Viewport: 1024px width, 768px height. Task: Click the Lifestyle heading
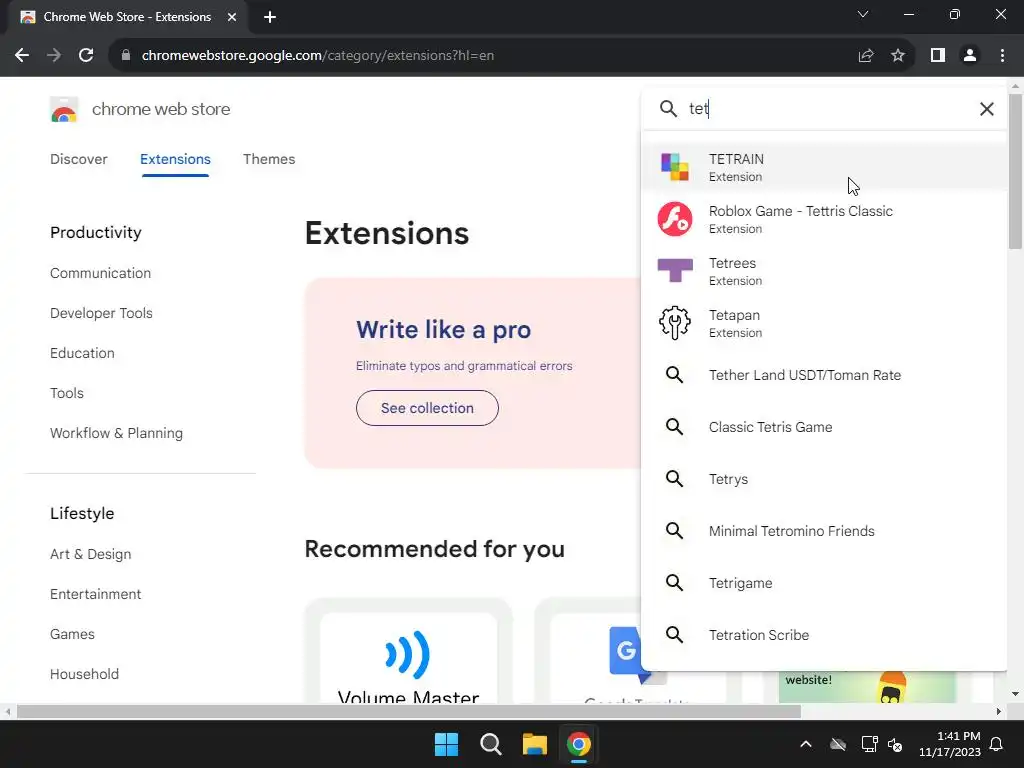point(82,513)
